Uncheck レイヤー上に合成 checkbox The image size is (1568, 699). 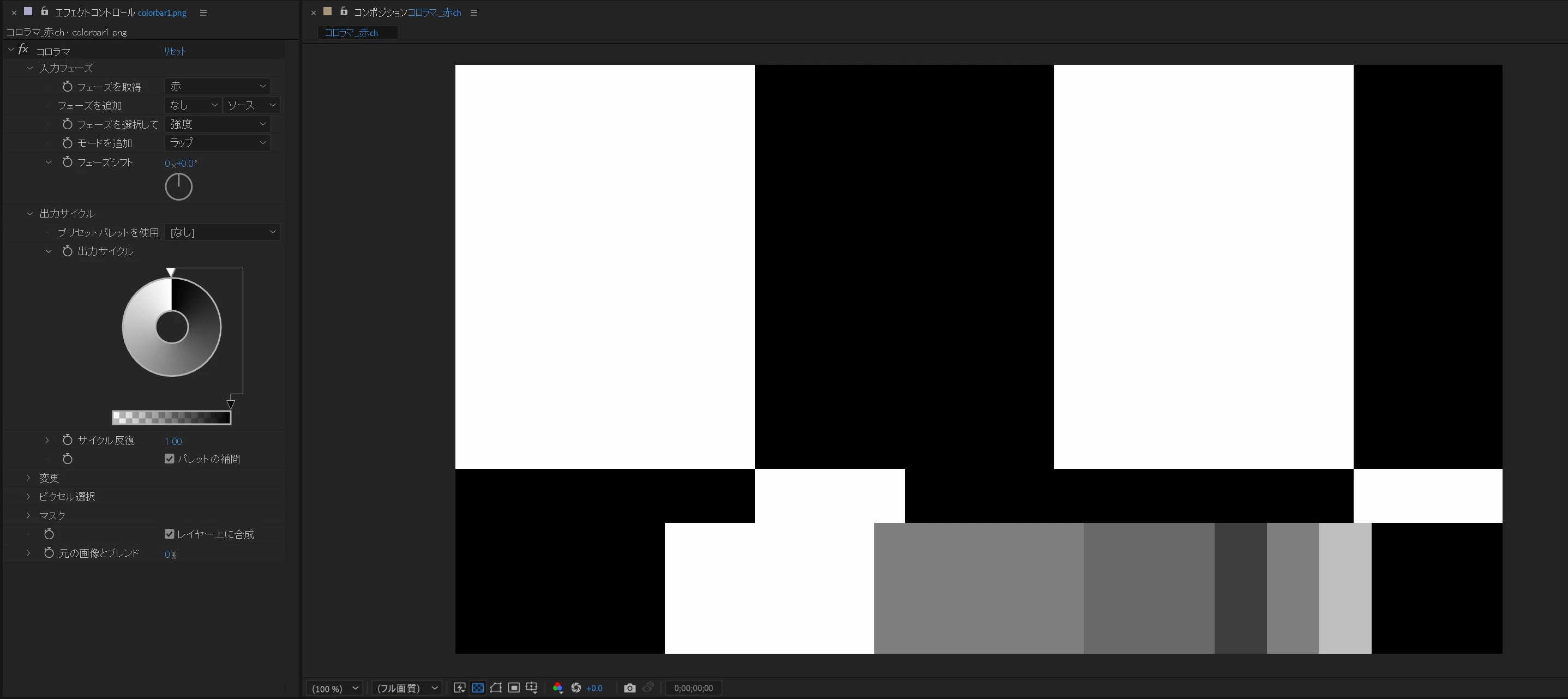(x=169, y=534)
